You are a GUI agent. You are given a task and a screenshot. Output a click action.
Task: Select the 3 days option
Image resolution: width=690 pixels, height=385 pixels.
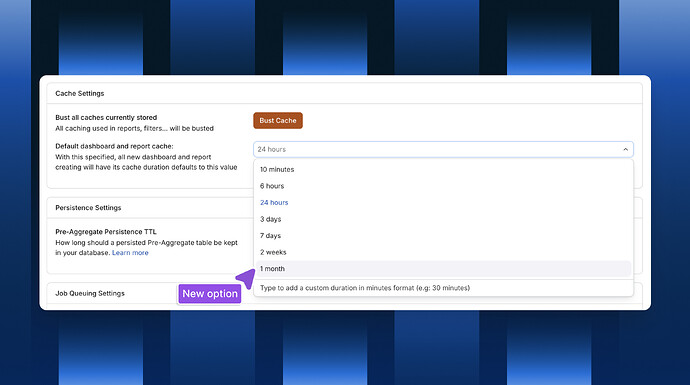coord(443,219)
